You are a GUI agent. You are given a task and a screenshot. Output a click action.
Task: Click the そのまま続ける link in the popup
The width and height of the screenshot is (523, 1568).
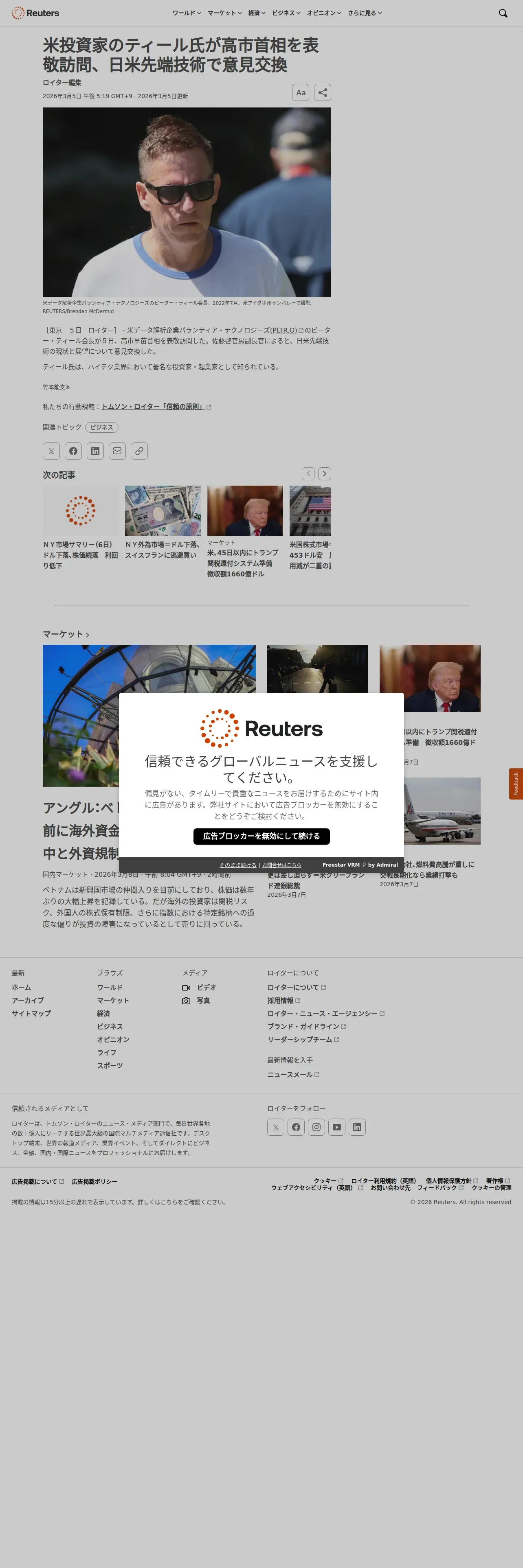pos(238,865)
